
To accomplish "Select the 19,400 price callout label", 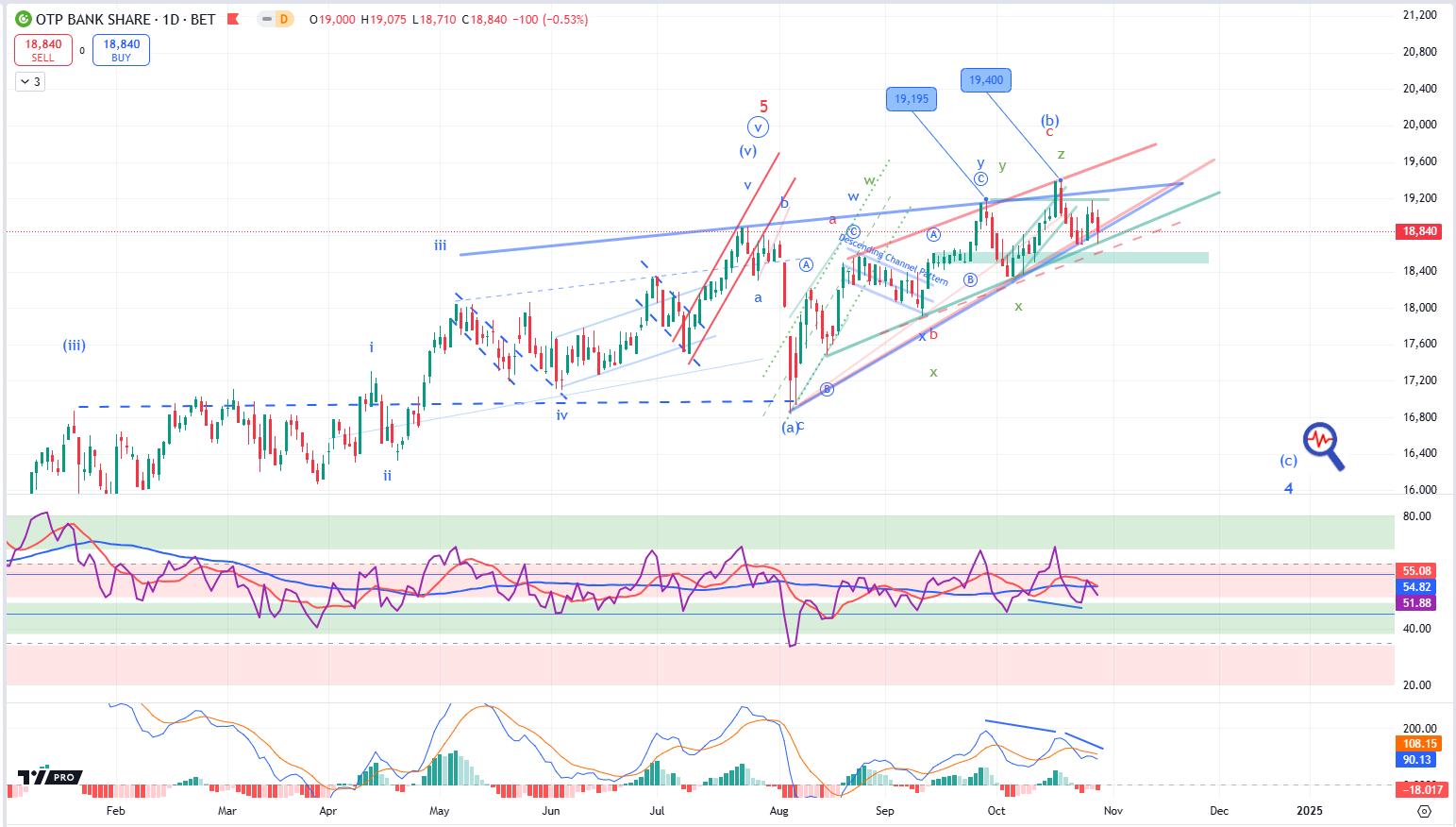I will pos(986,80).
